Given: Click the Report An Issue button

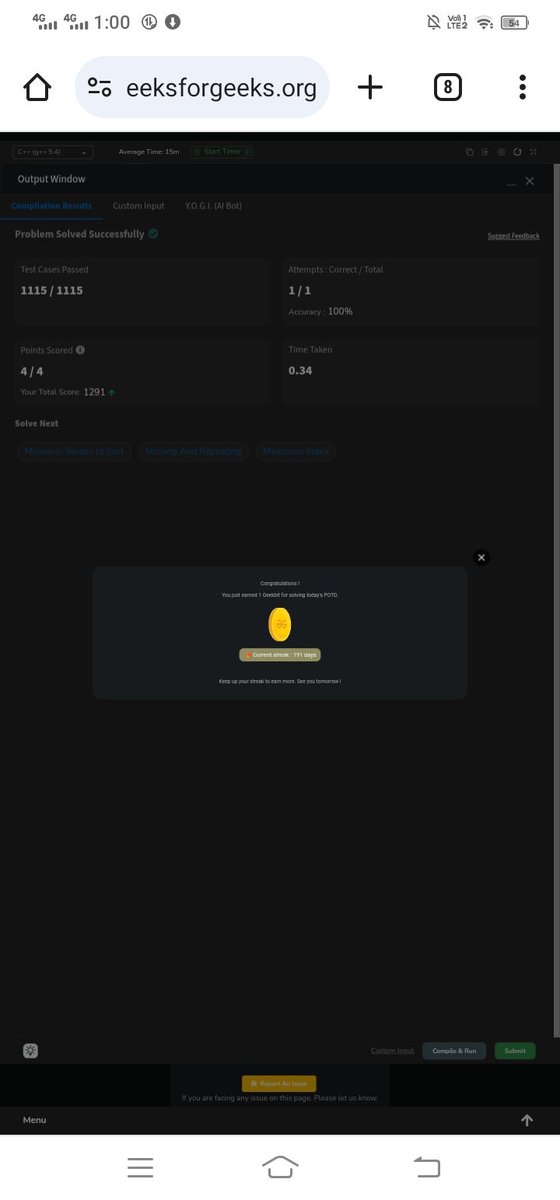Looking at the screenshot, I should pyautogui.click(x=279, y=1083).
